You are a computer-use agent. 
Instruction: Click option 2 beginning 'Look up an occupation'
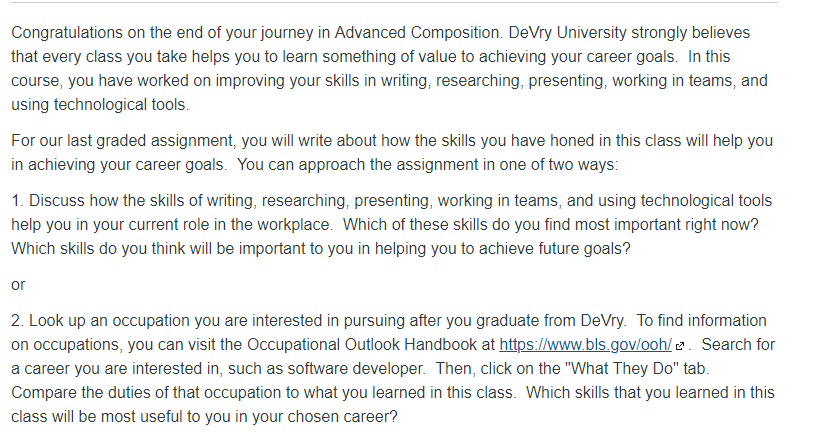pos(393,368)
